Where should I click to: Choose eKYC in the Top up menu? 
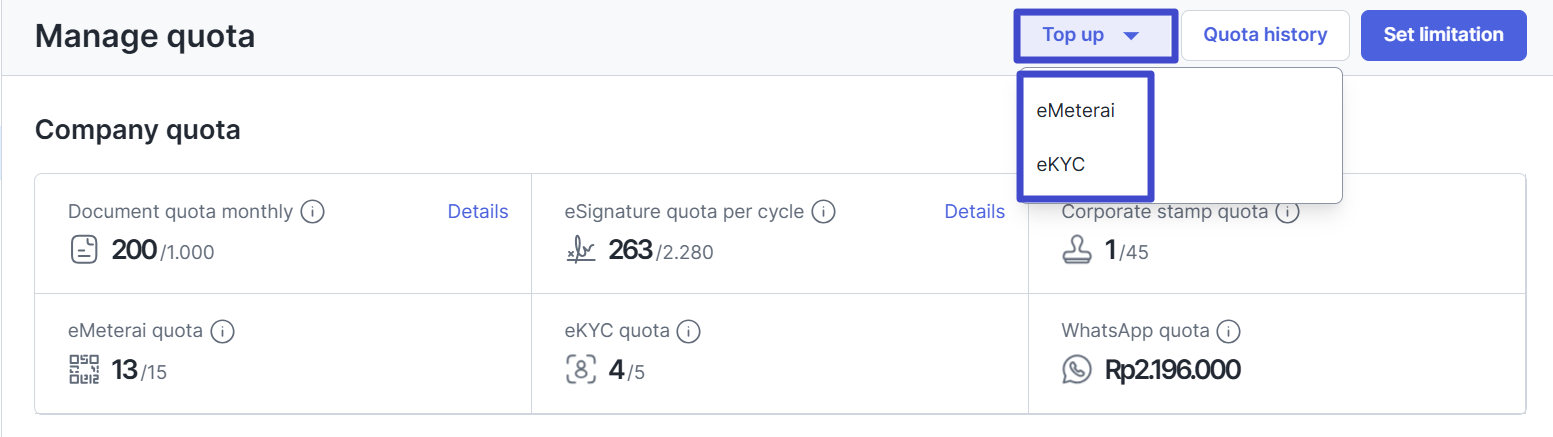[1061, 165]
